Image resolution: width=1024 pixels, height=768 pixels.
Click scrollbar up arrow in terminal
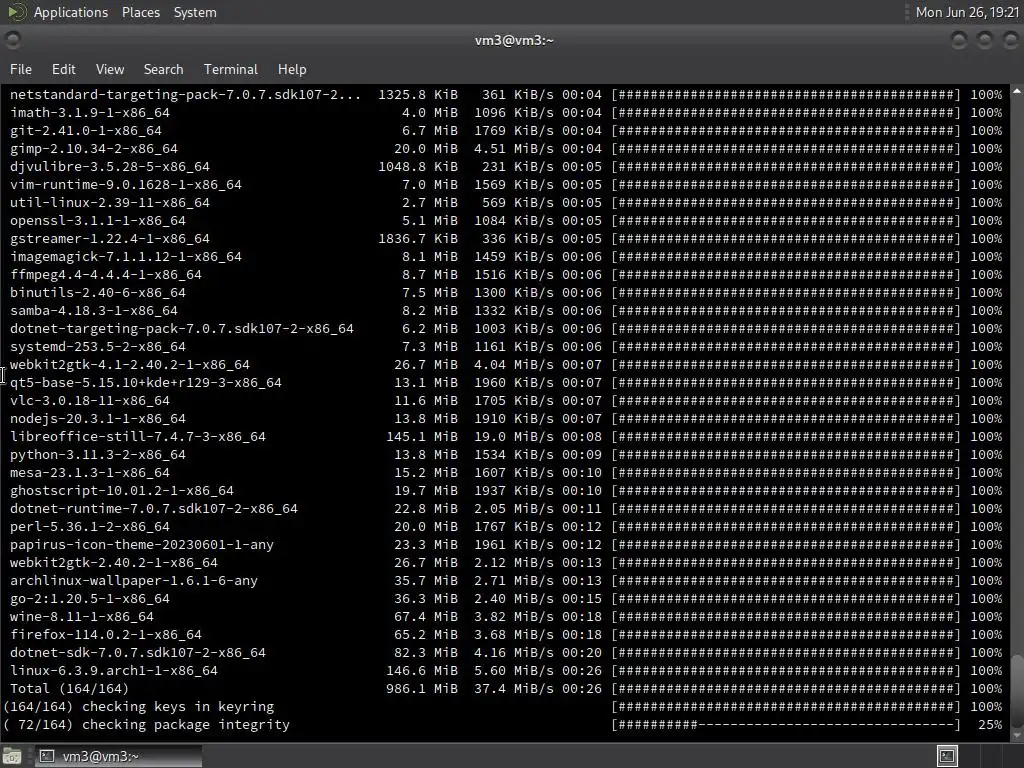pyautogui.click(x=1017, y=92)
